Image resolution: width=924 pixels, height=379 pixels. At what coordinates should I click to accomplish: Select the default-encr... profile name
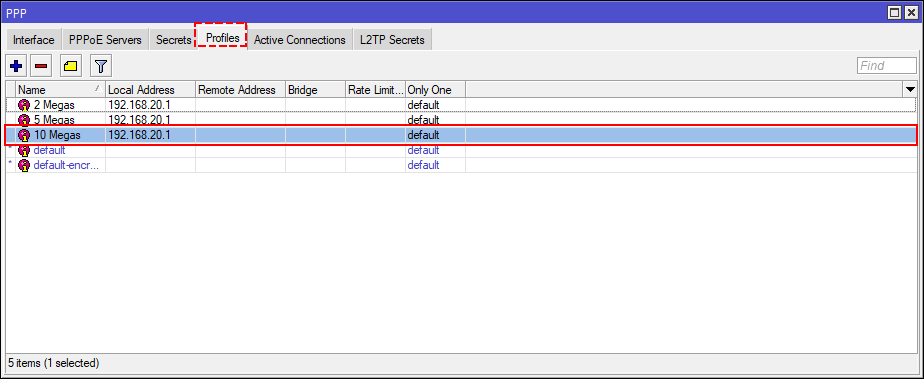[x=65, y=165]
